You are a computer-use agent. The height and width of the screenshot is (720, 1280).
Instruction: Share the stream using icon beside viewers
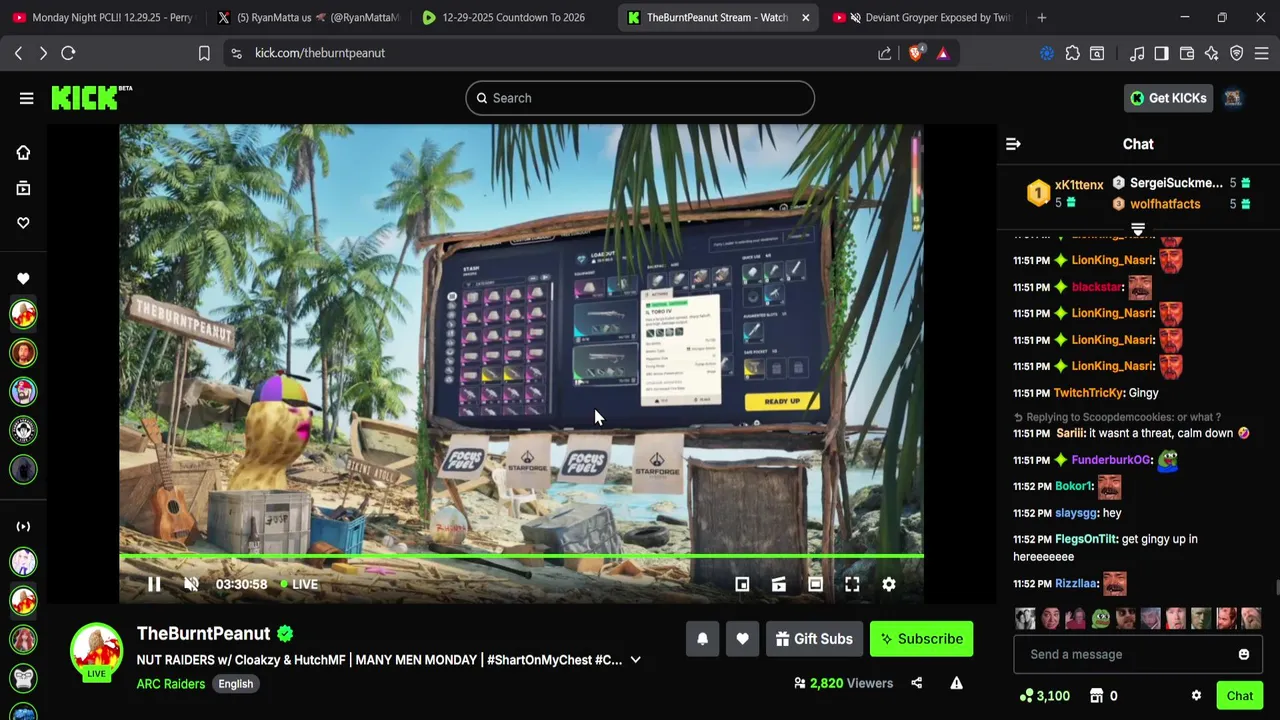coord(916,683)
